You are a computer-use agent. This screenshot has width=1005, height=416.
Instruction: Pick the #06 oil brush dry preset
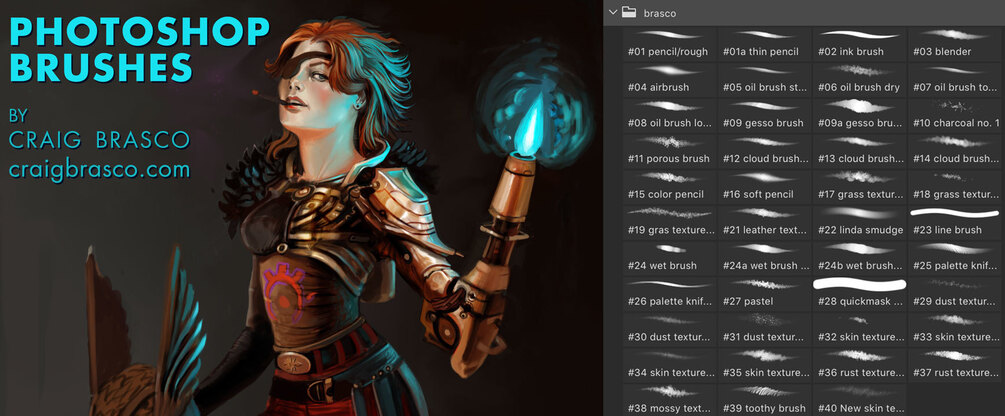click(x=860, y=79)
